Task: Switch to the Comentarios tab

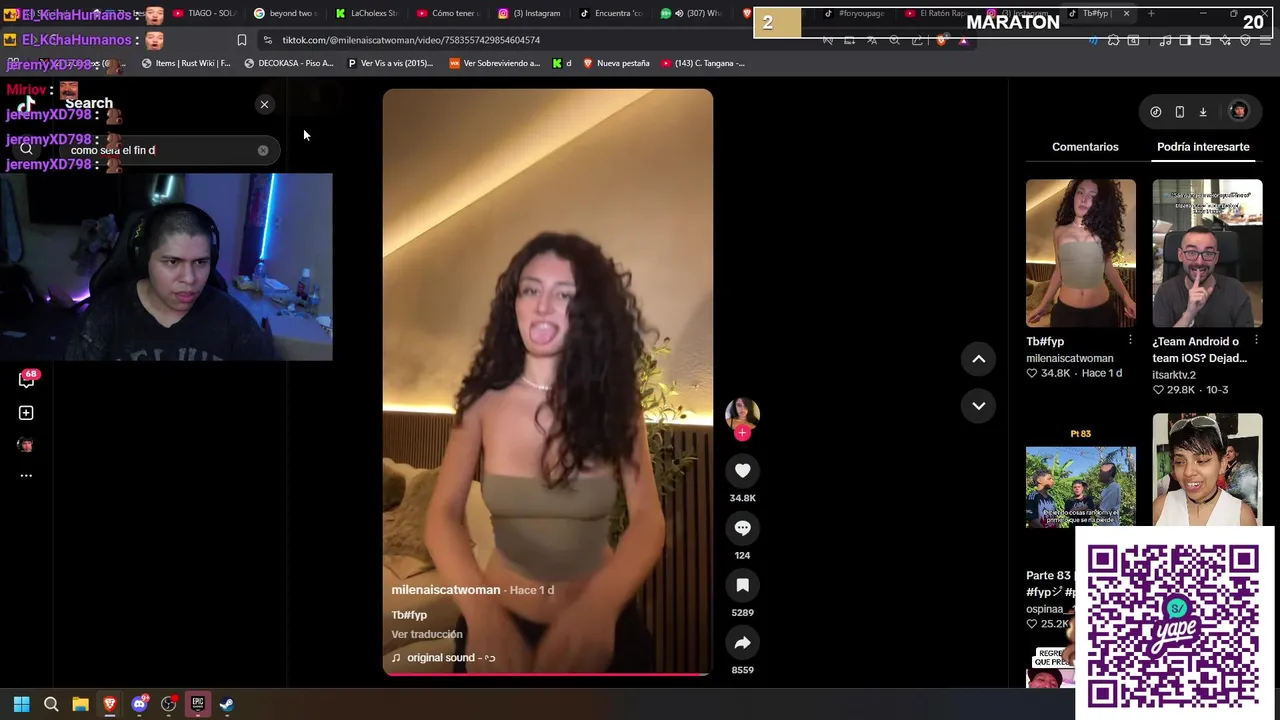Action: coord(1085,147)
